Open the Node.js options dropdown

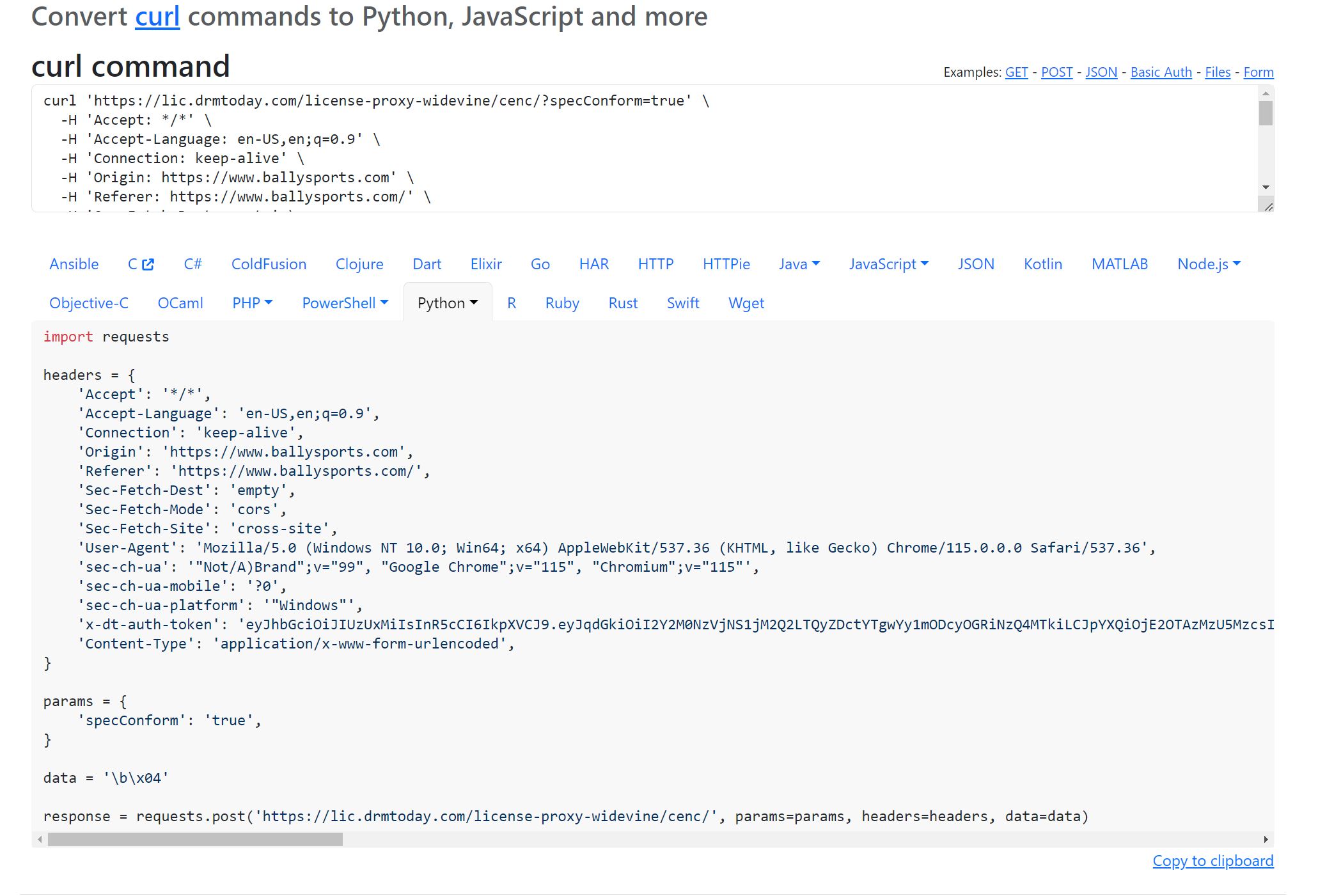[1208, 264]
